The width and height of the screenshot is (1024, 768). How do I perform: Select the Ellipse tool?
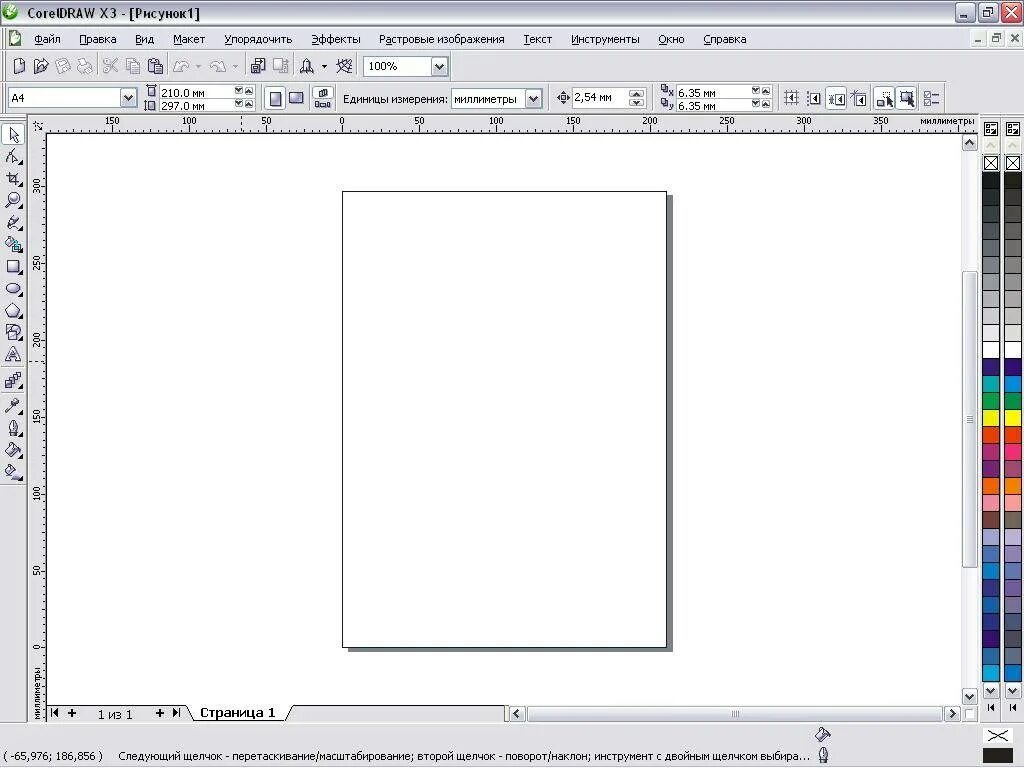[13, 289]
